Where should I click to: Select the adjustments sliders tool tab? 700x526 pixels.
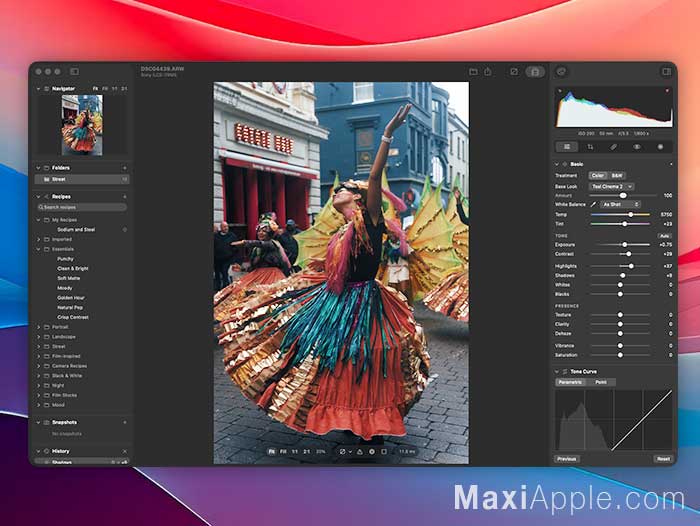(567, 147)
